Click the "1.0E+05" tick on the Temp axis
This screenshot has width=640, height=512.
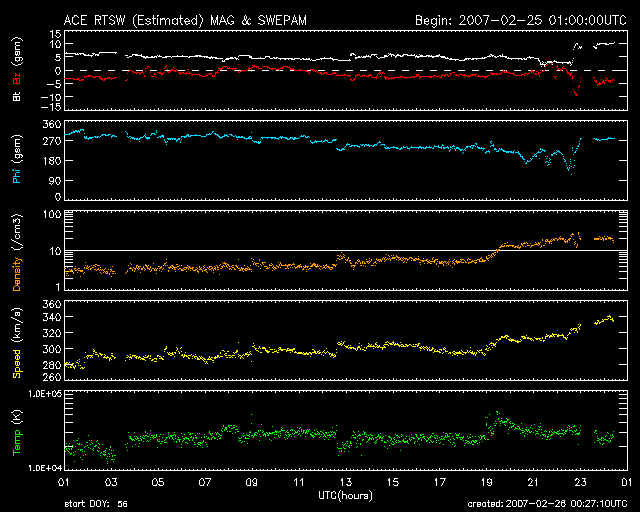point(45,393)
